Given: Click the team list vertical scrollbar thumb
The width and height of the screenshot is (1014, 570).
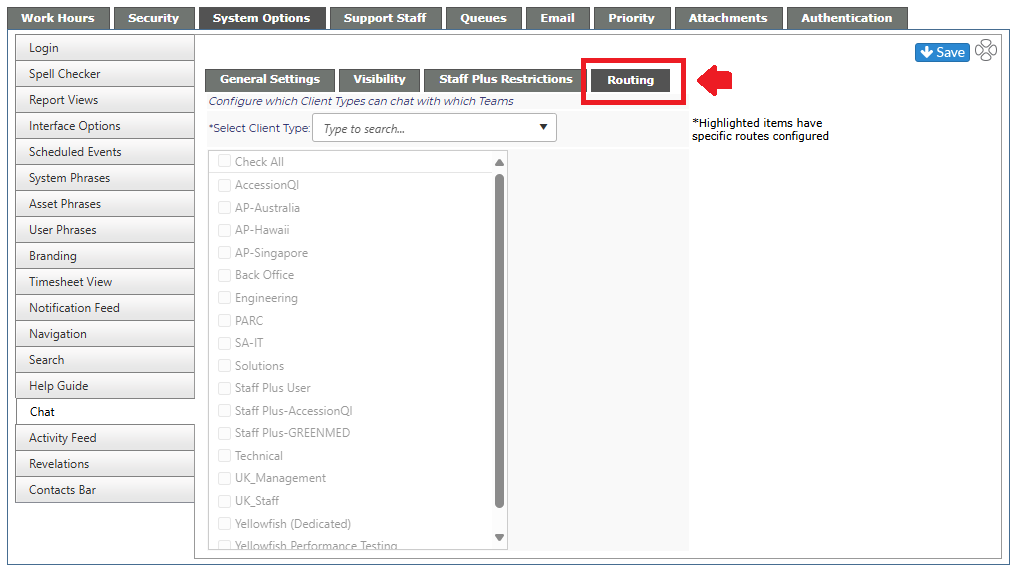Looking at the screenshot, I should [x=499, y=341].
